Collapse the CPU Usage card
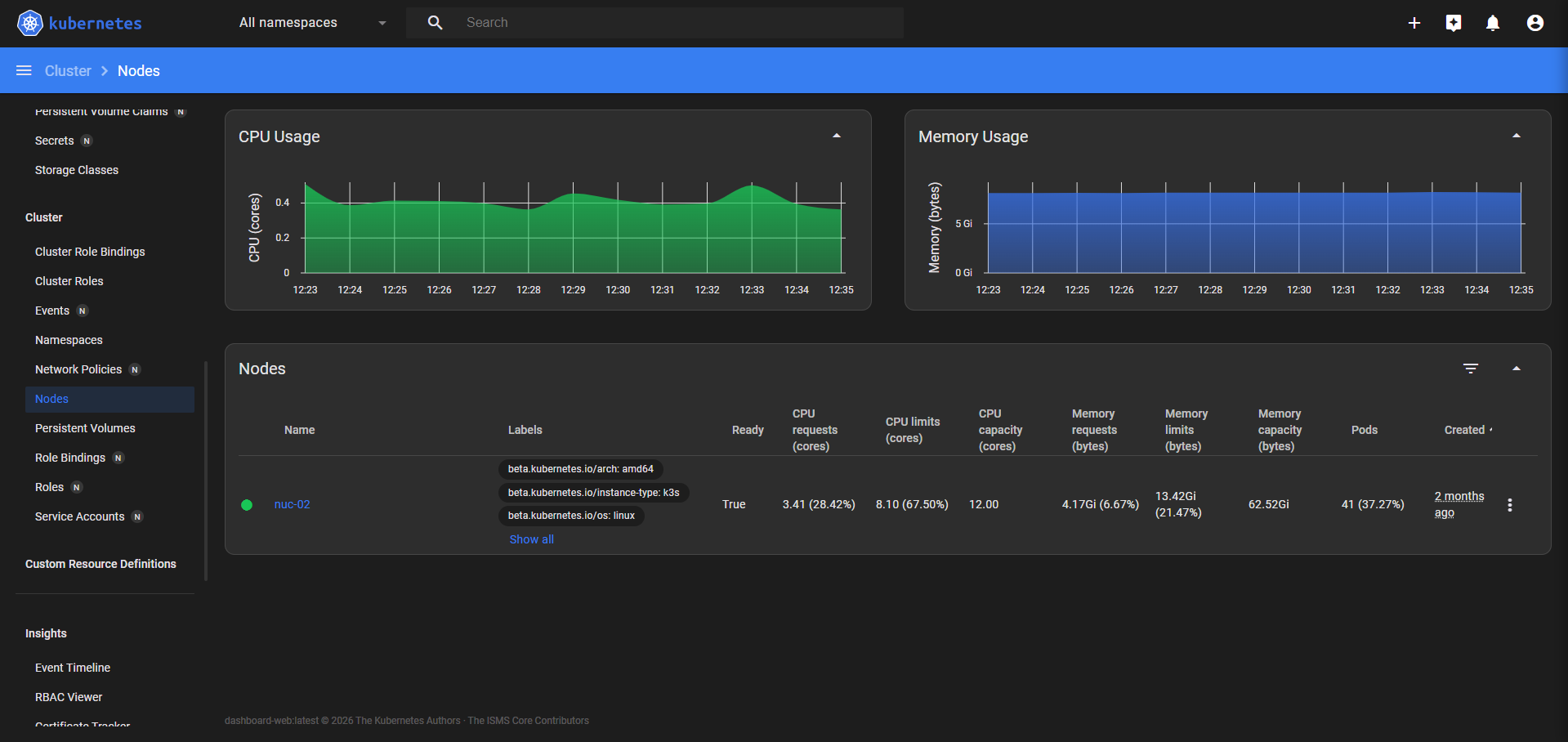This screenshot has height=742, width=1568. click(x=837, y=136)
